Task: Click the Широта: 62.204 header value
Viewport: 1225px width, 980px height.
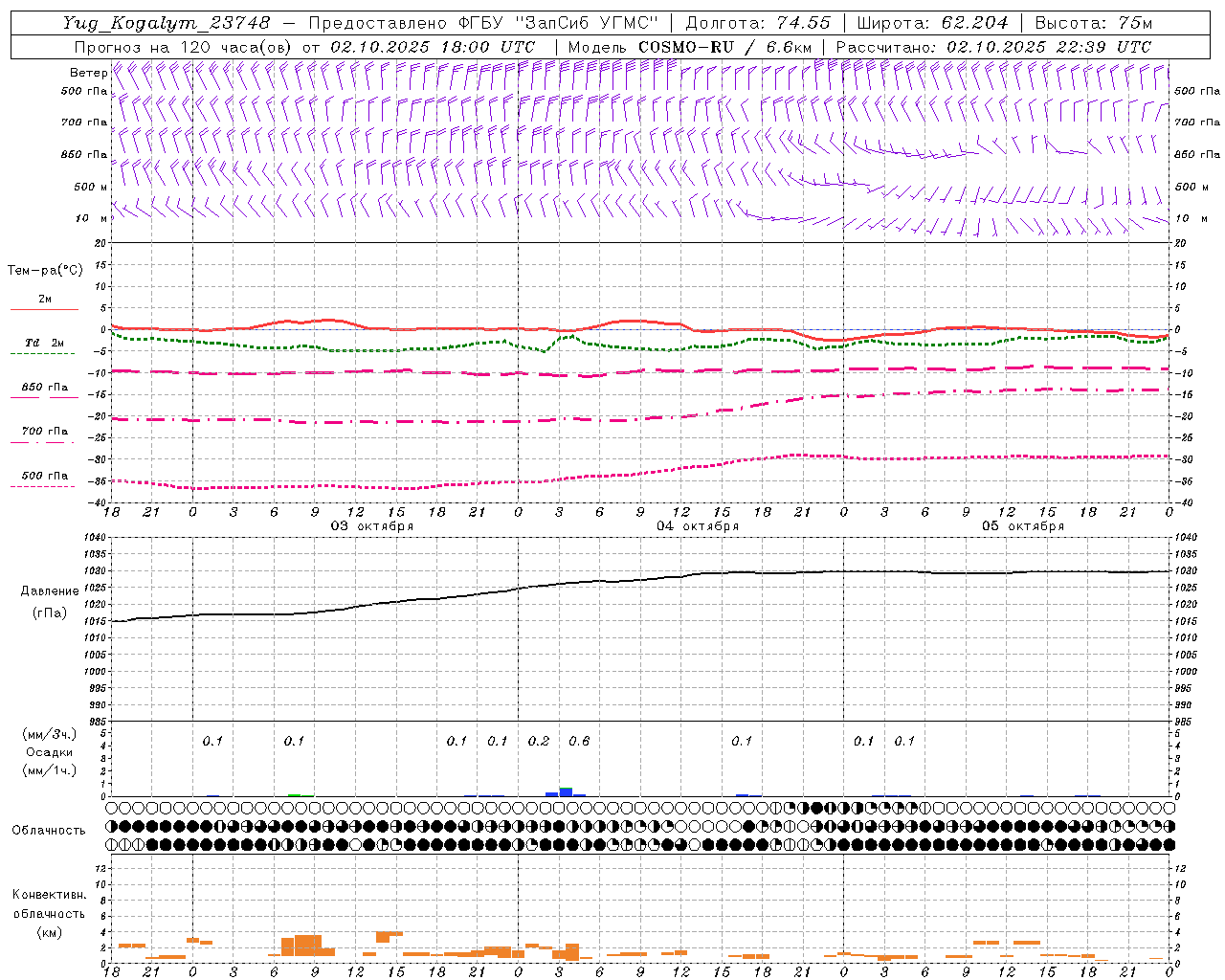Action: coord(932,23)
